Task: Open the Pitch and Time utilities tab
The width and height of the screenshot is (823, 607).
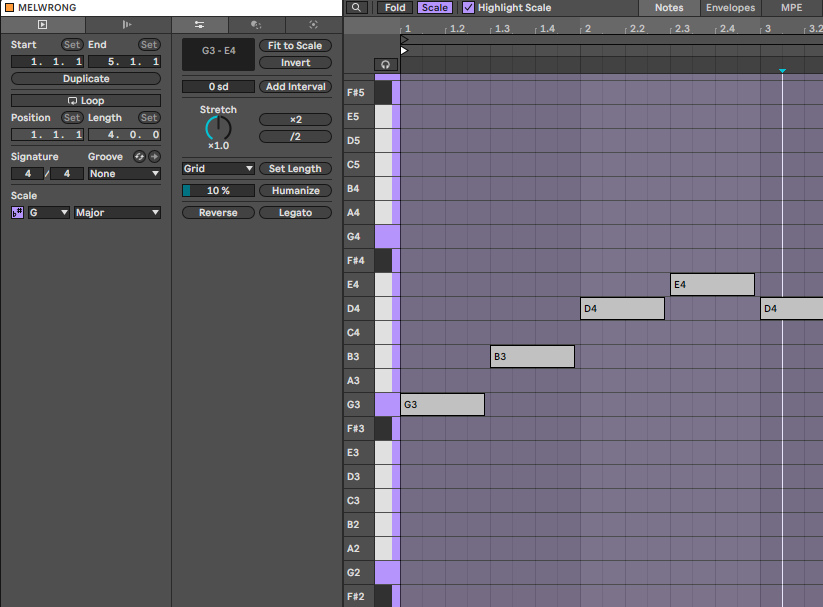Action: pyautogui.click(x=199, y=24)
